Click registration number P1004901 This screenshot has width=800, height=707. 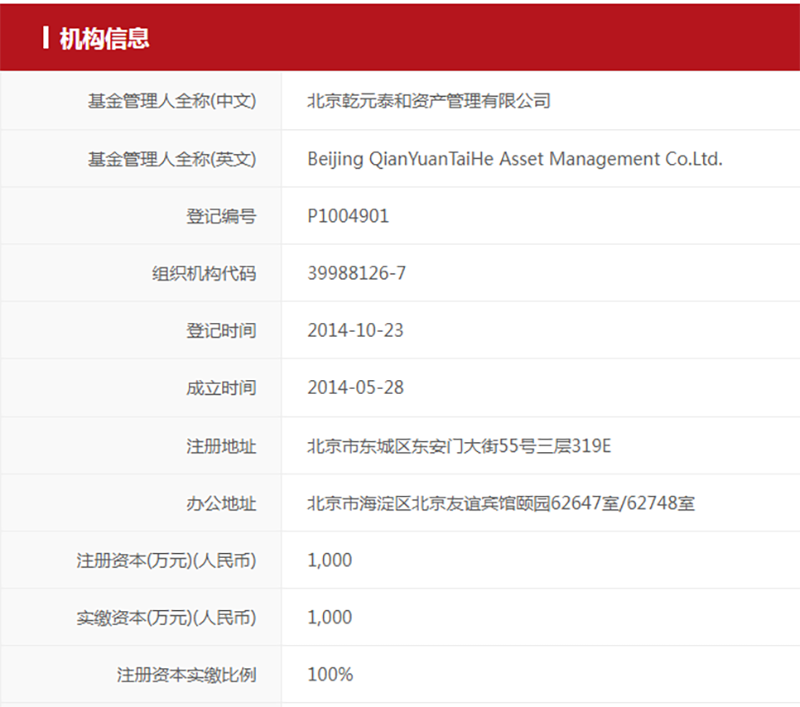pyautogui.click(x=348, y=216)
